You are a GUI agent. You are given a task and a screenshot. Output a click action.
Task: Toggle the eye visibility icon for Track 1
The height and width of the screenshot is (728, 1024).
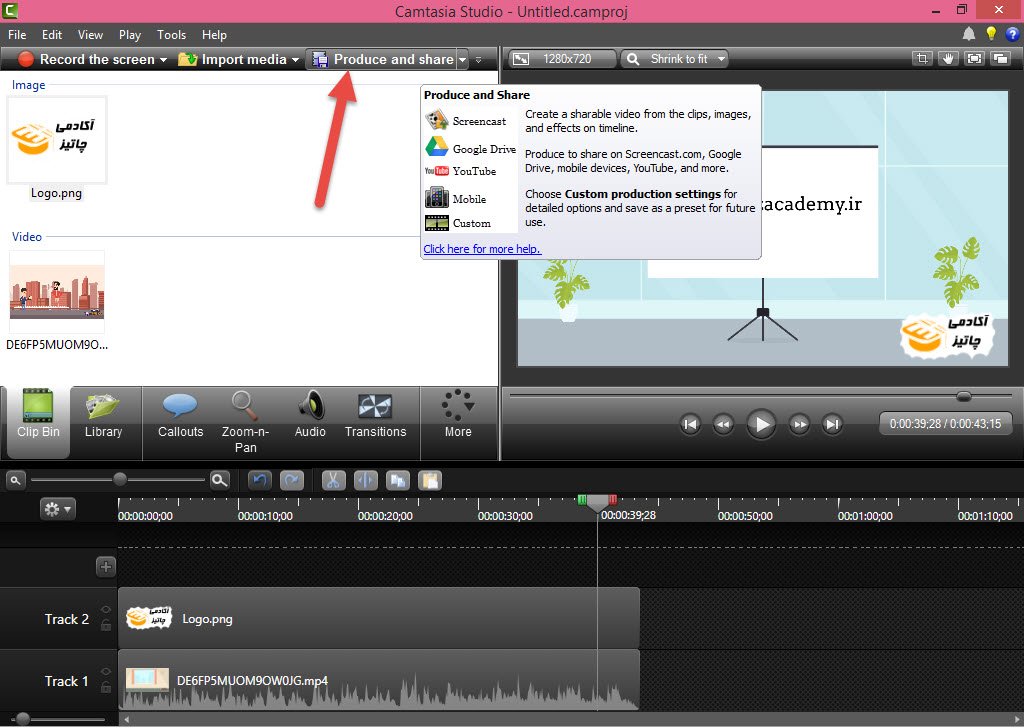point(106,672)
